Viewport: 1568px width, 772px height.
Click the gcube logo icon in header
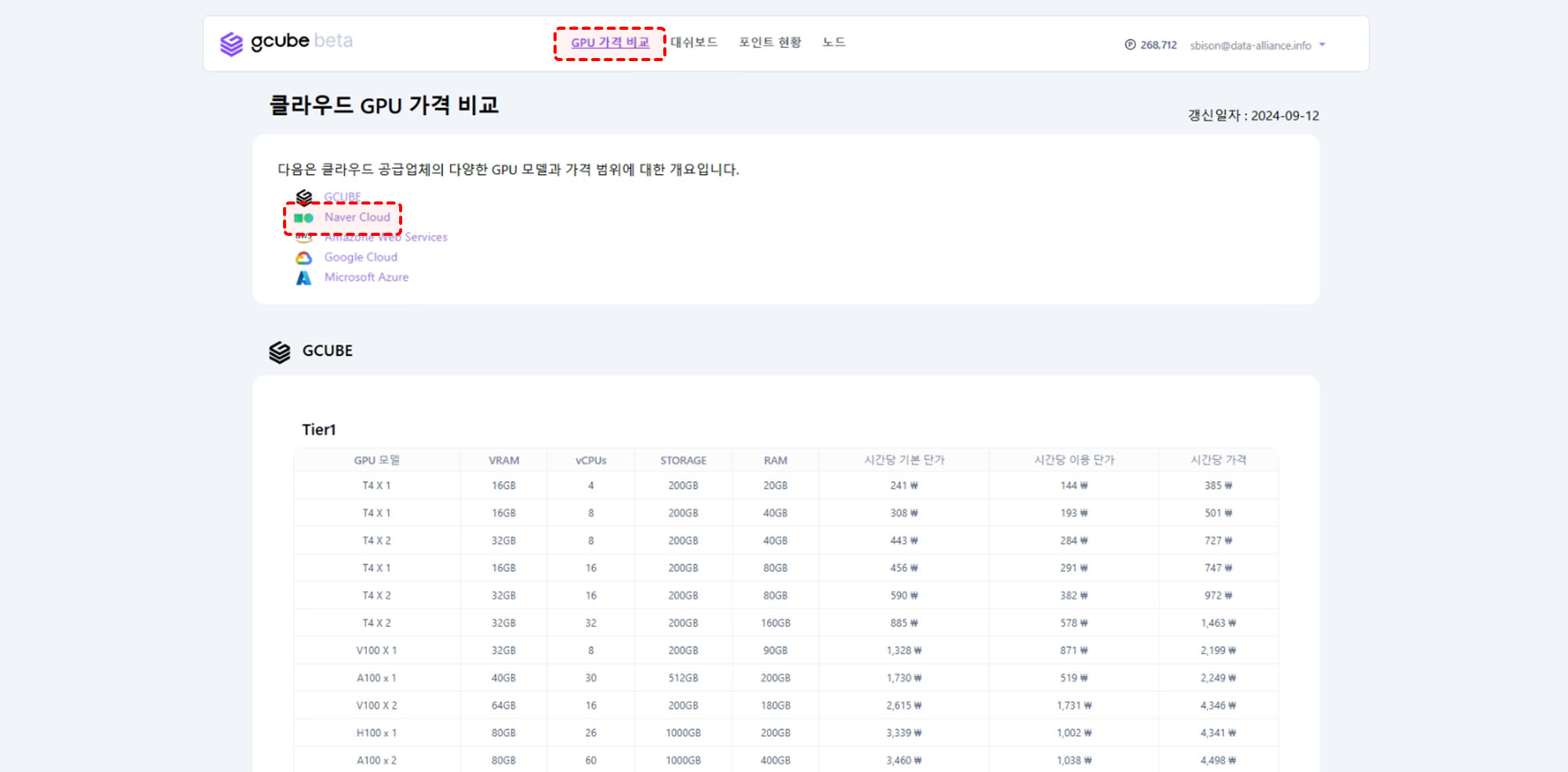pyautogui.click(x=231, y=44)
